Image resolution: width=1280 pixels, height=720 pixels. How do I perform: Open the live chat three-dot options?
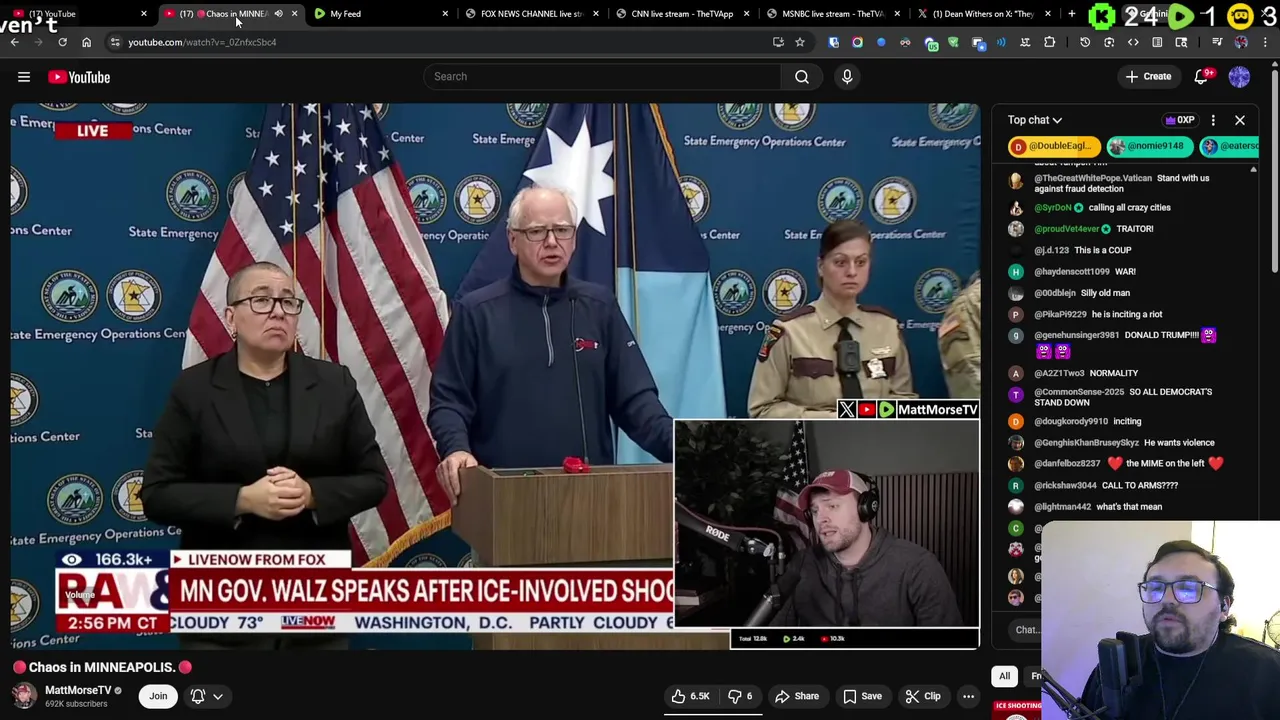pyautogui.click(x=1213, y=120)
